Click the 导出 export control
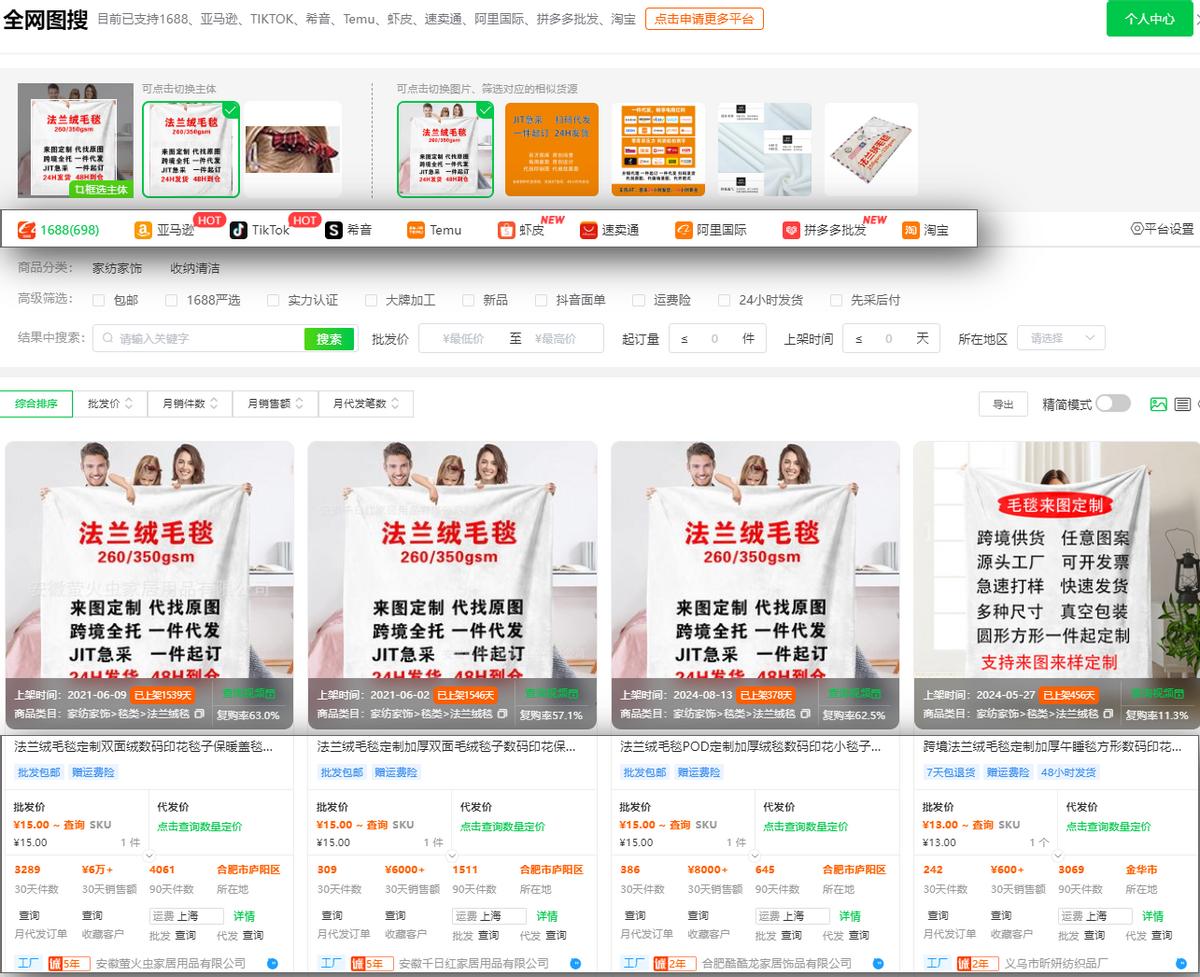Screen dimensions: 1200x977 pos(1002,403)
